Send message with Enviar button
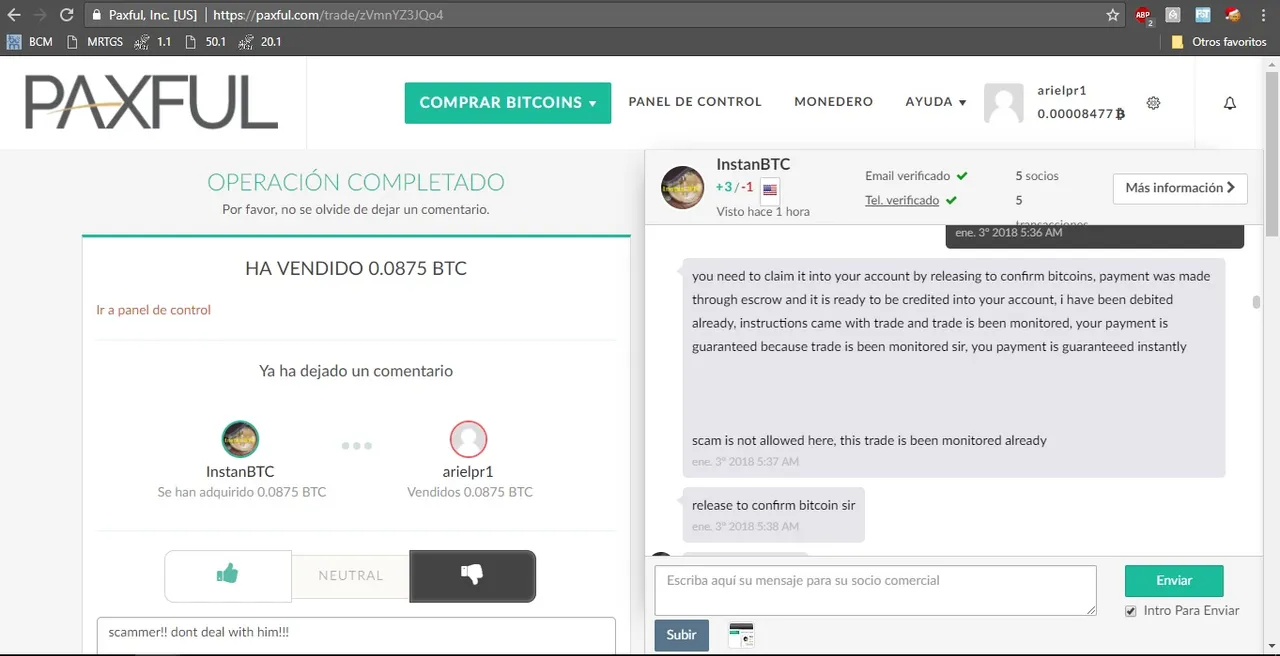Viewport: 1280px width, 656px height. tap(1174, 581)
